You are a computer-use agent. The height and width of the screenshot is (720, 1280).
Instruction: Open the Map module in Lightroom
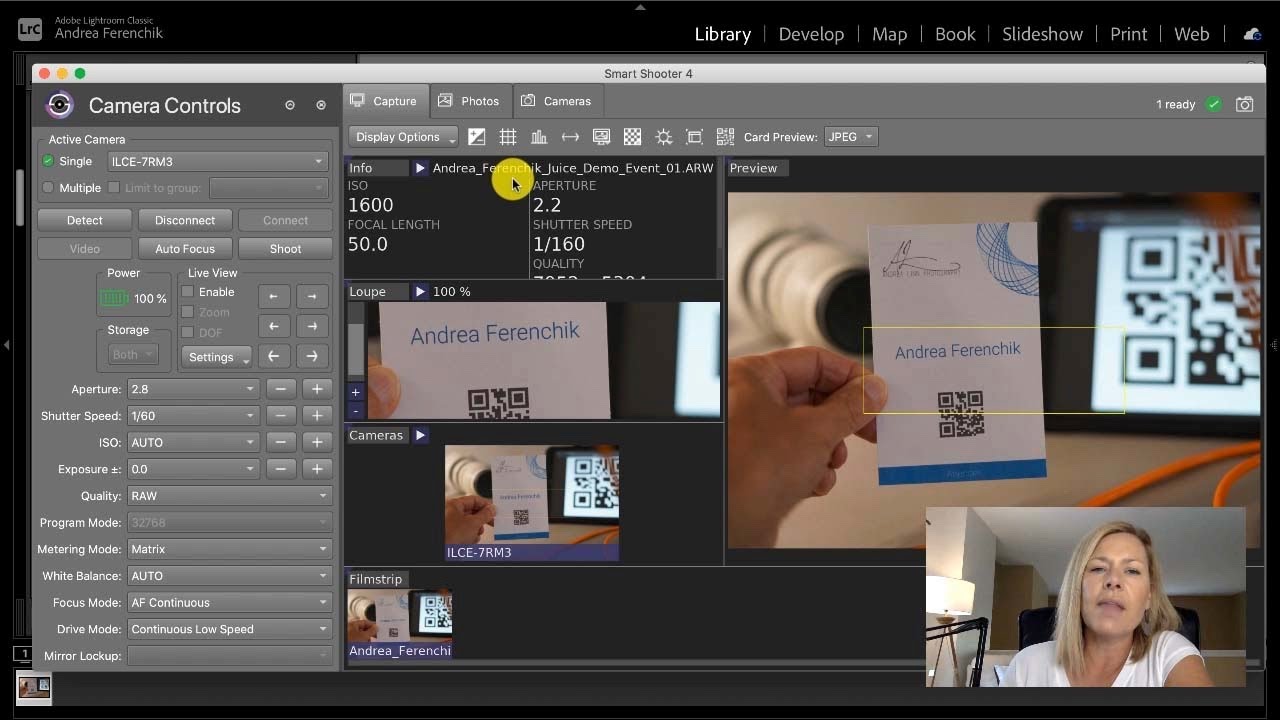click(x=889, y=34)
